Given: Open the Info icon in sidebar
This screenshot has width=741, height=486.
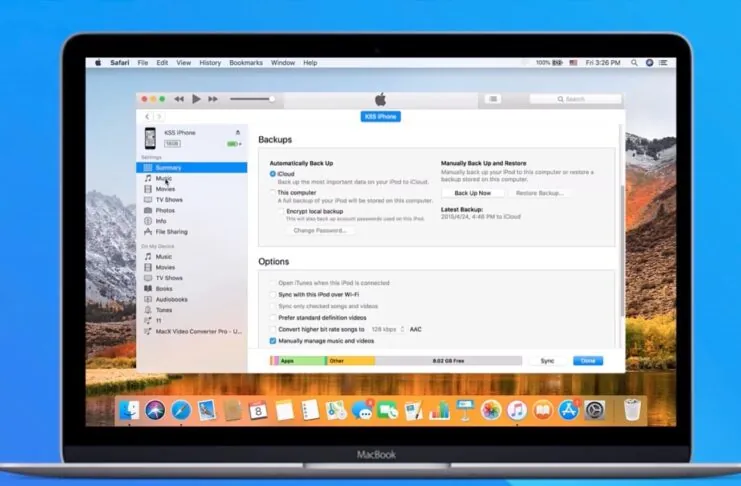Looking at the screenshot, I should tap(148, 221).
